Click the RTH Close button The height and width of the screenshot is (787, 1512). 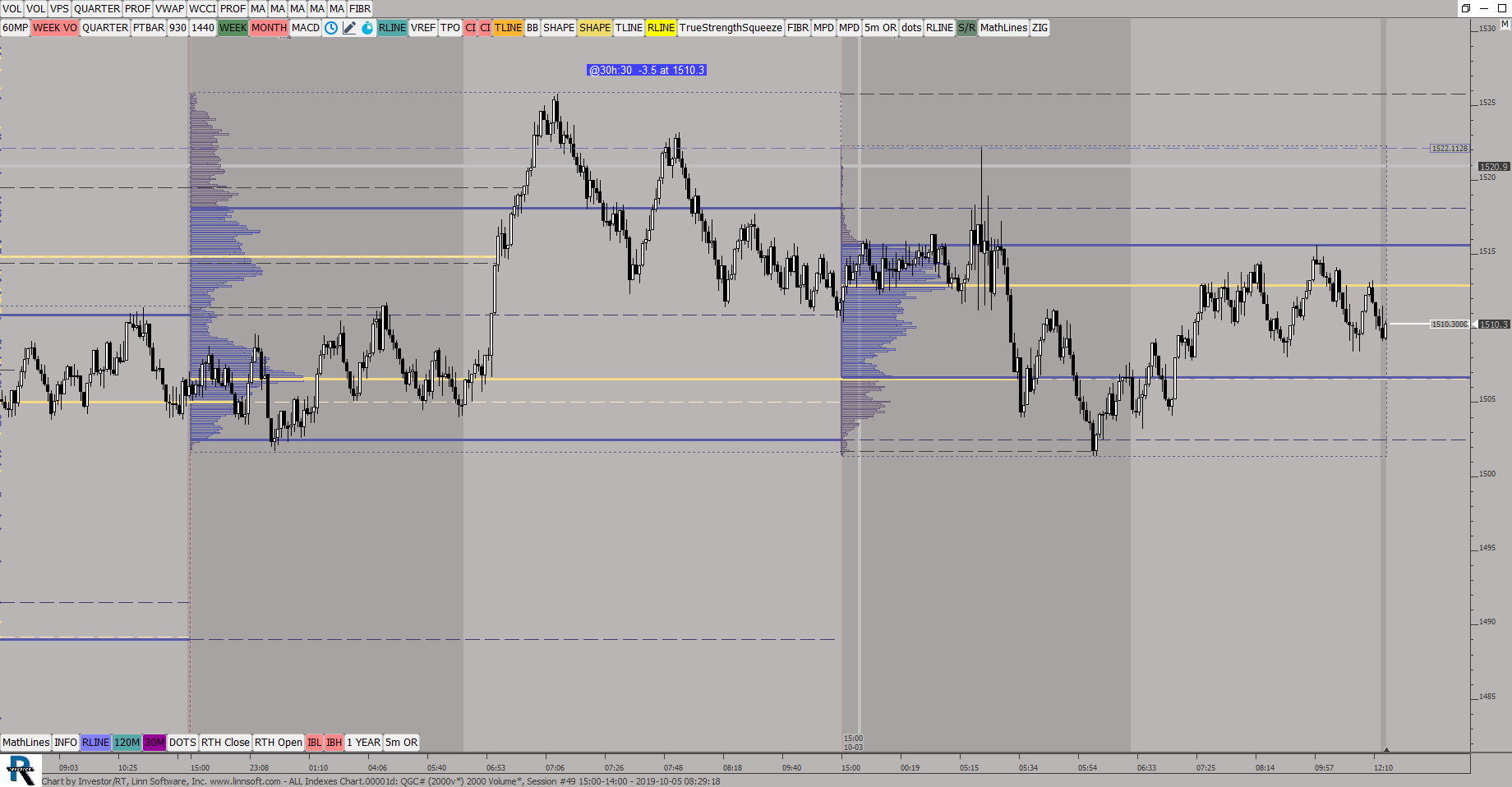tap(225, 743)
